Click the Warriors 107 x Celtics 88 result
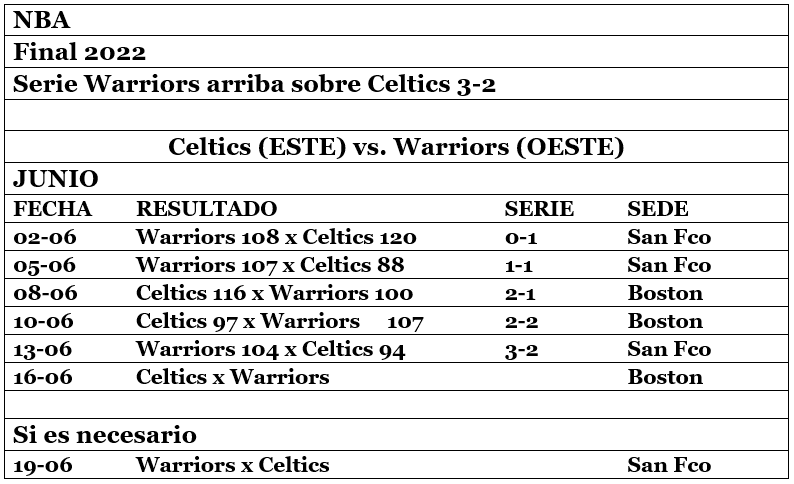 (x=270, y=265)
